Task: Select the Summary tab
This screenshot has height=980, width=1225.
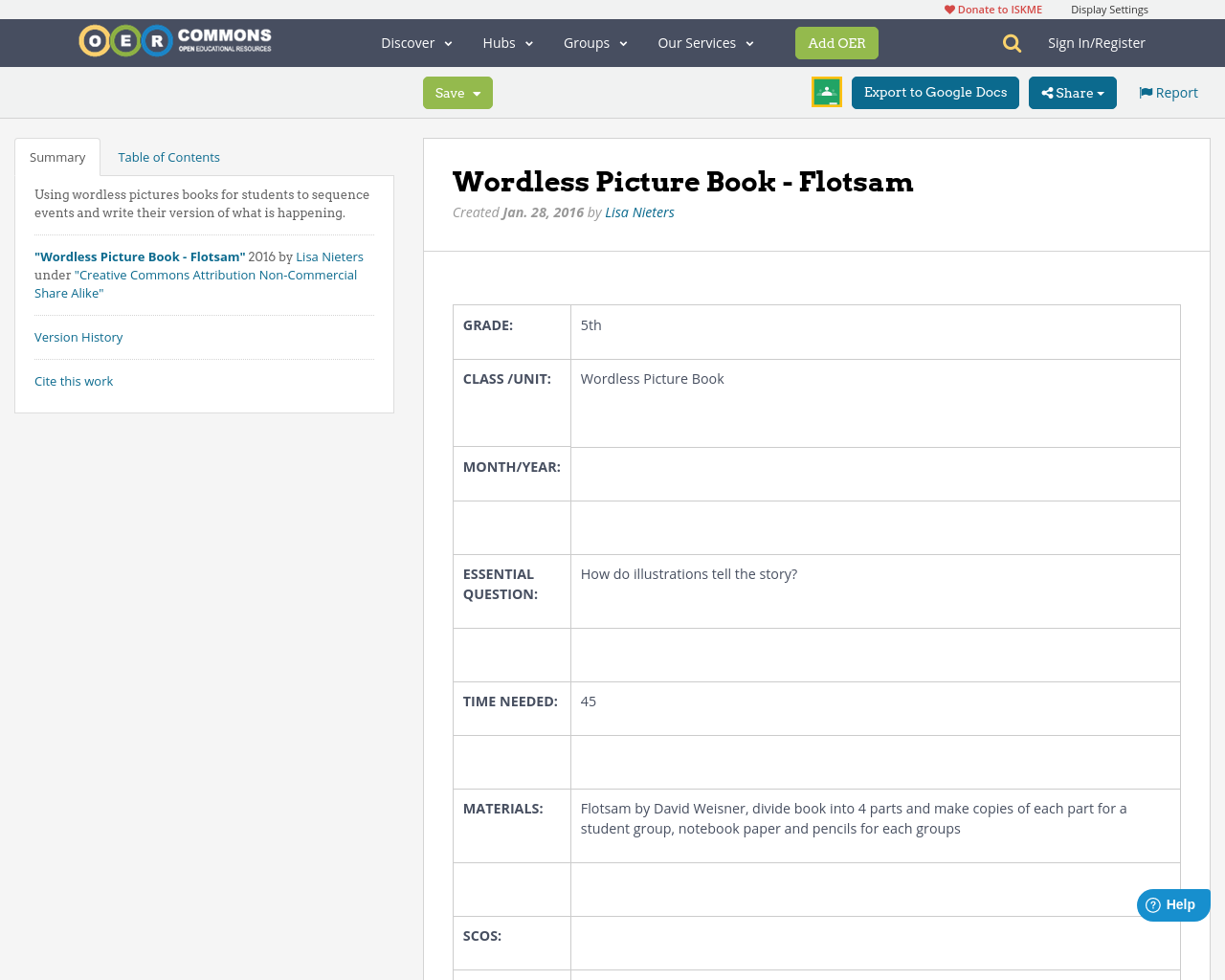Action: 56,156
